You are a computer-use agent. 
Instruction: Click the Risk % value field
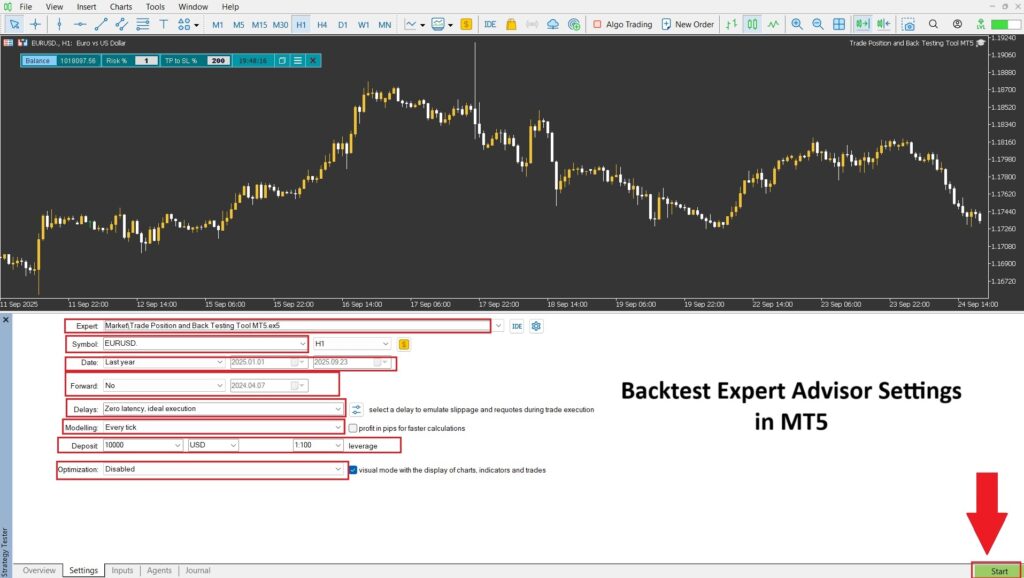[146, 61]
